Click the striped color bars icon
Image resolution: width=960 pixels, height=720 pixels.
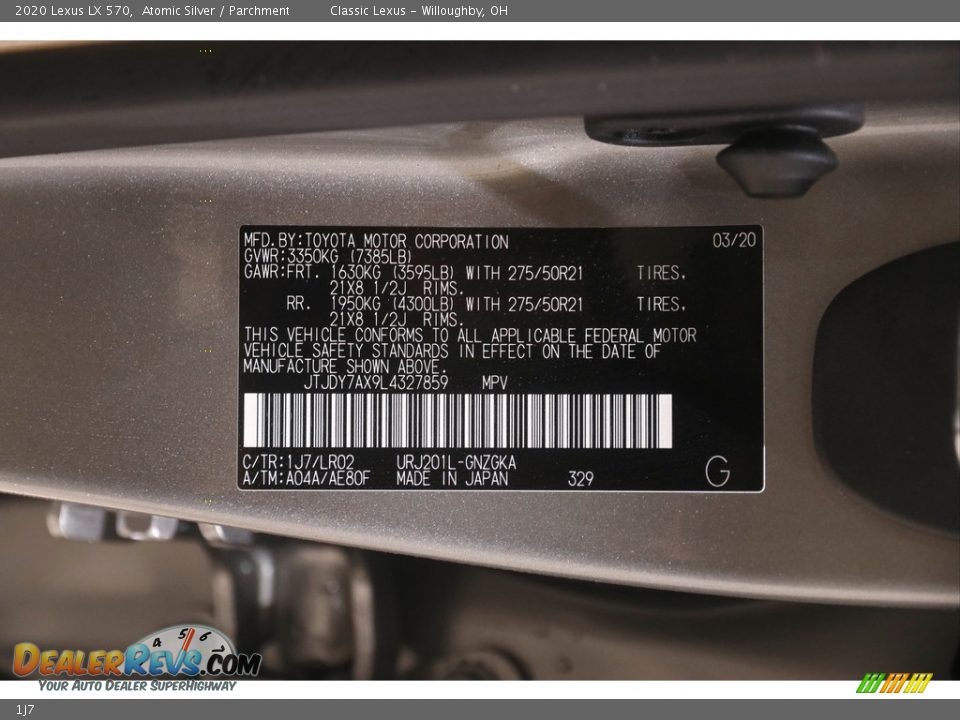coord(894,683)
